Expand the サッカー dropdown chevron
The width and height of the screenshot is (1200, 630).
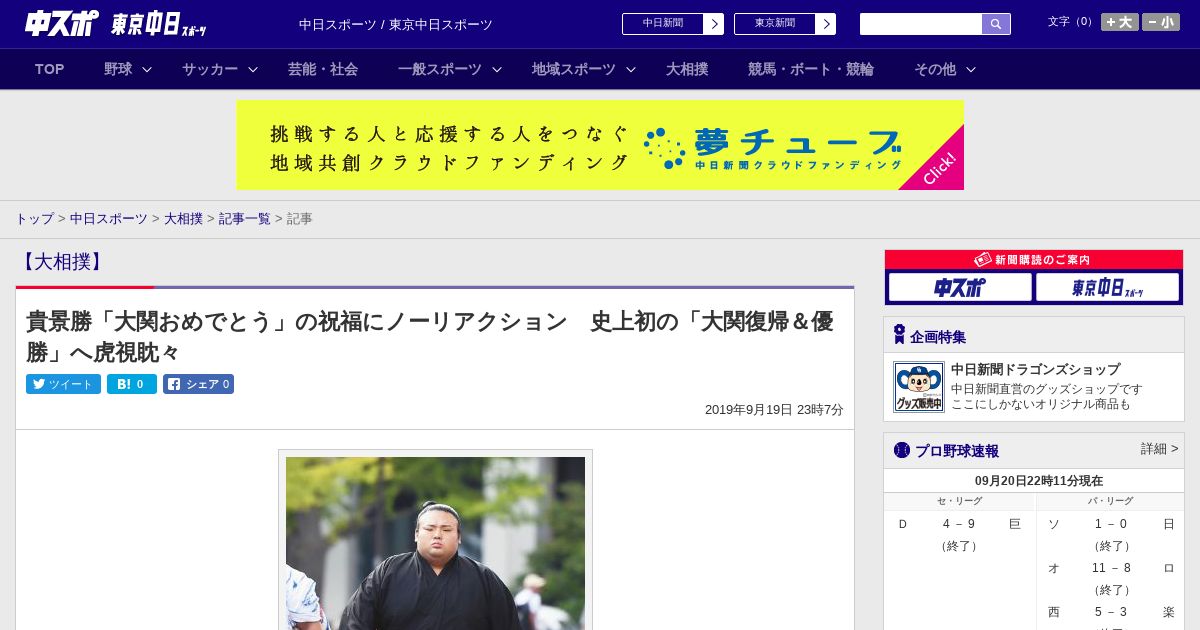click(253, 69)
